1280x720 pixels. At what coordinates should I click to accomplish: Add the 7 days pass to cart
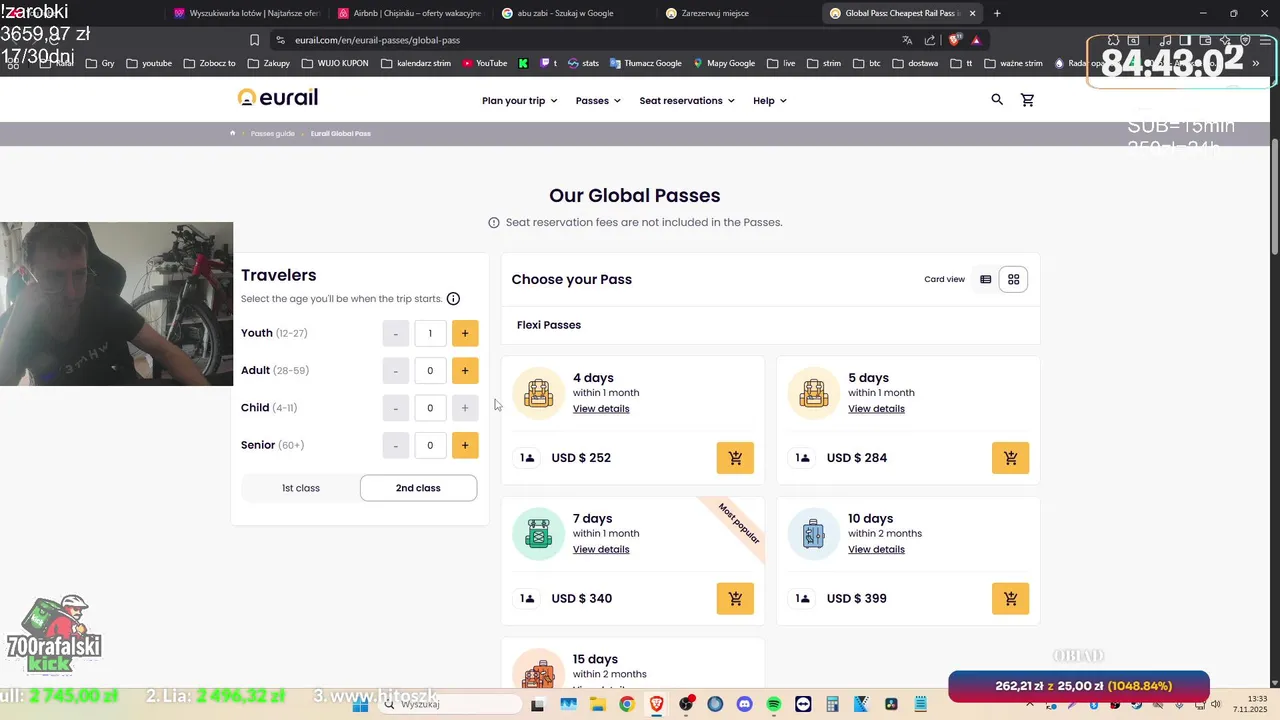tap(735, 599)
